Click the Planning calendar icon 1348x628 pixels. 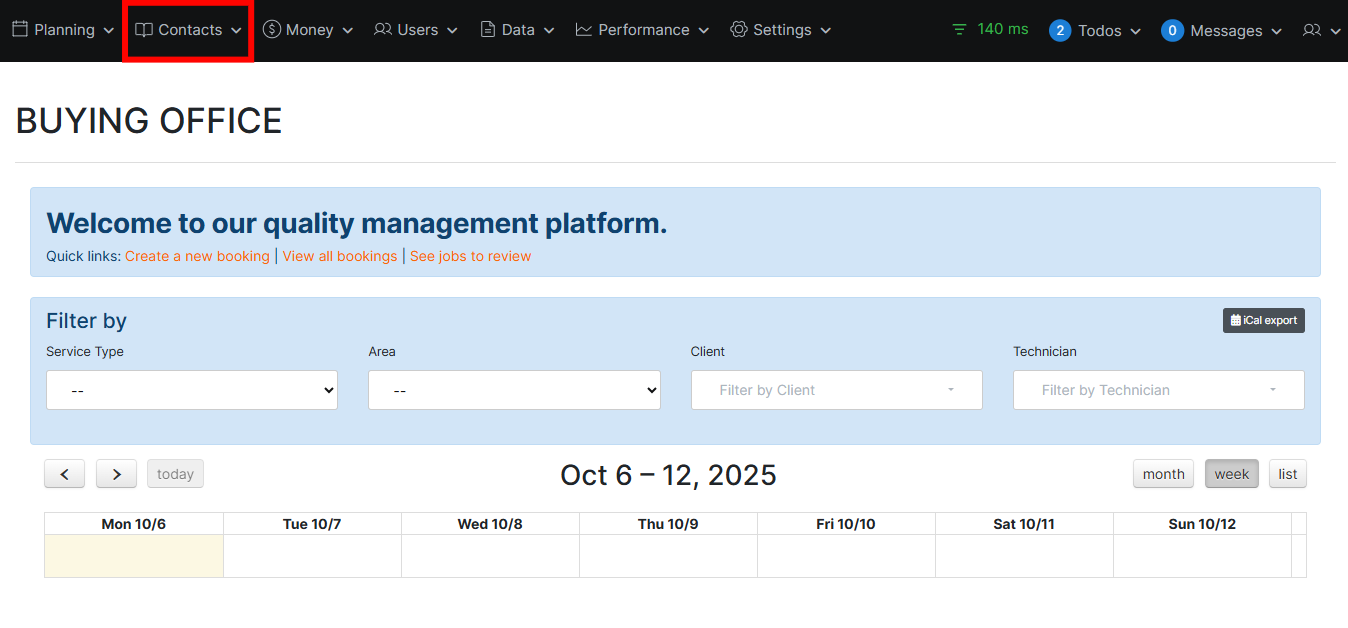(x=20, y=30)
